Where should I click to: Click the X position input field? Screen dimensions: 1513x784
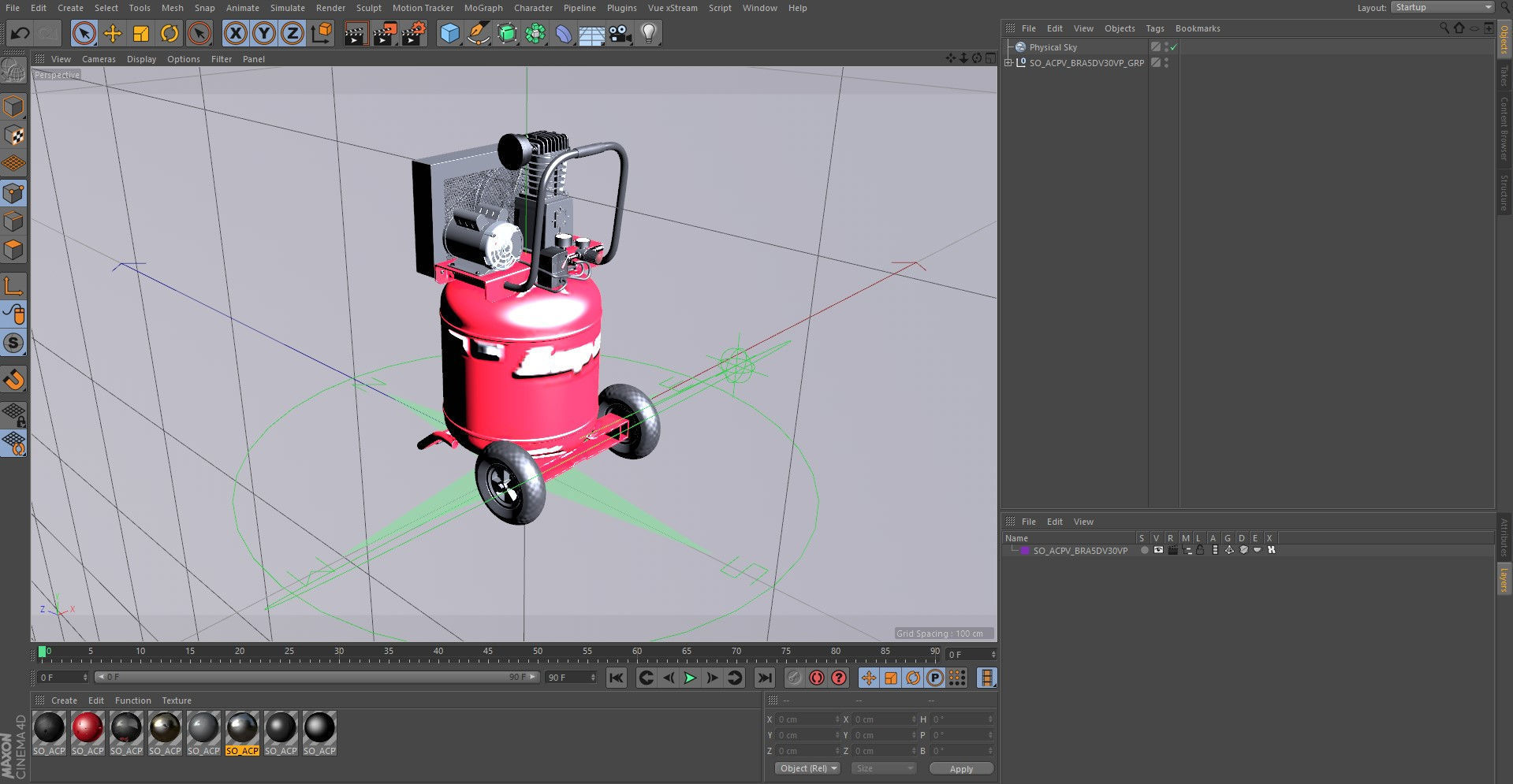[808, 719]
